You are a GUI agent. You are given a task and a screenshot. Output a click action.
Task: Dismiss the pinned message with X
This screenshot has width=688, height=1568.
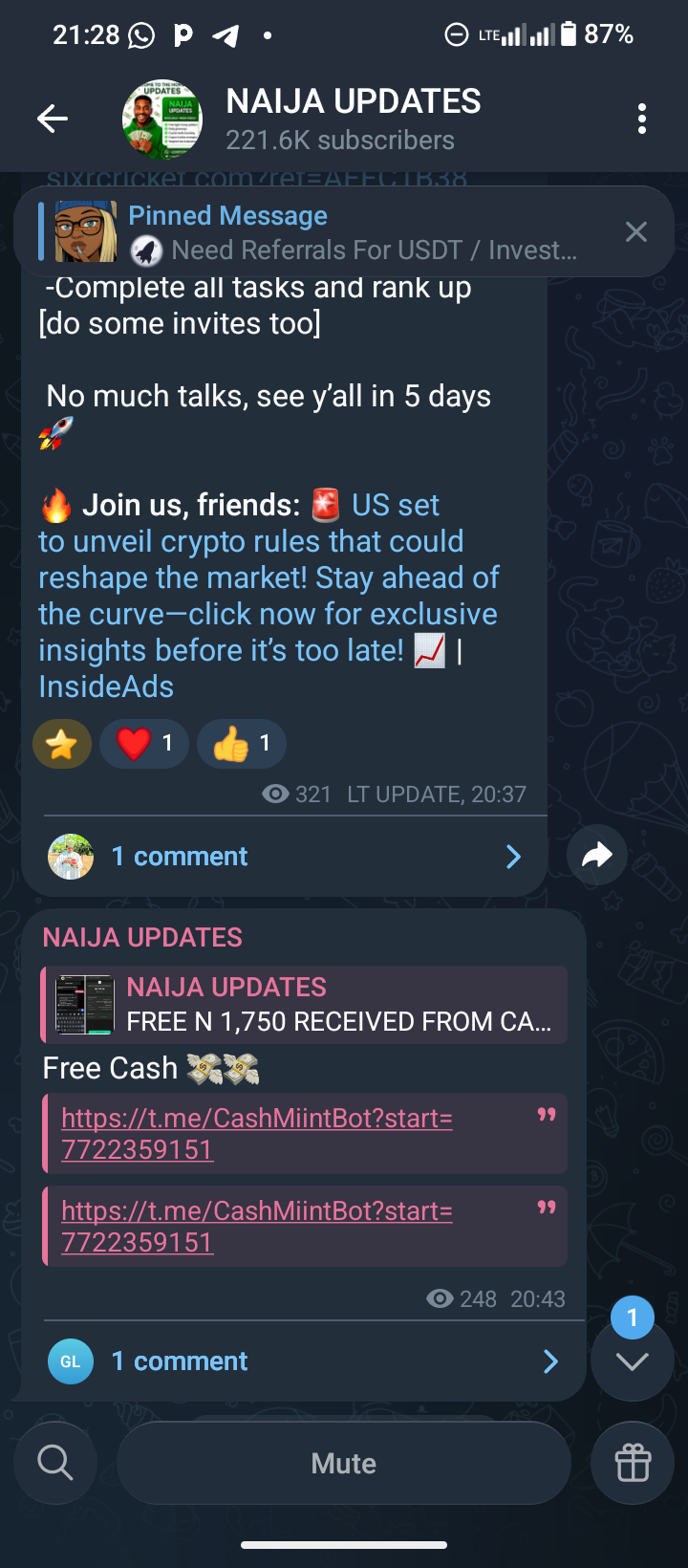635,231
